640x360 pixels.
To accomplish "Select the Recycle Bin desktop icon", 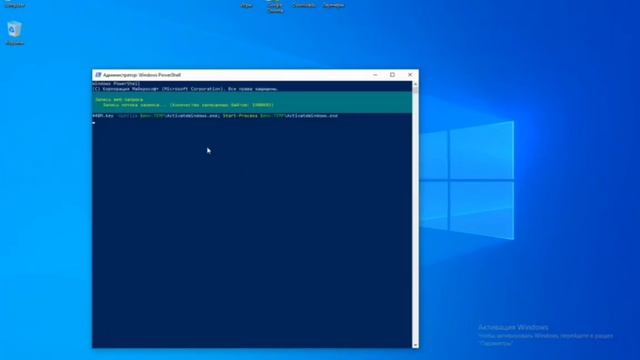I will pos(15,33).
